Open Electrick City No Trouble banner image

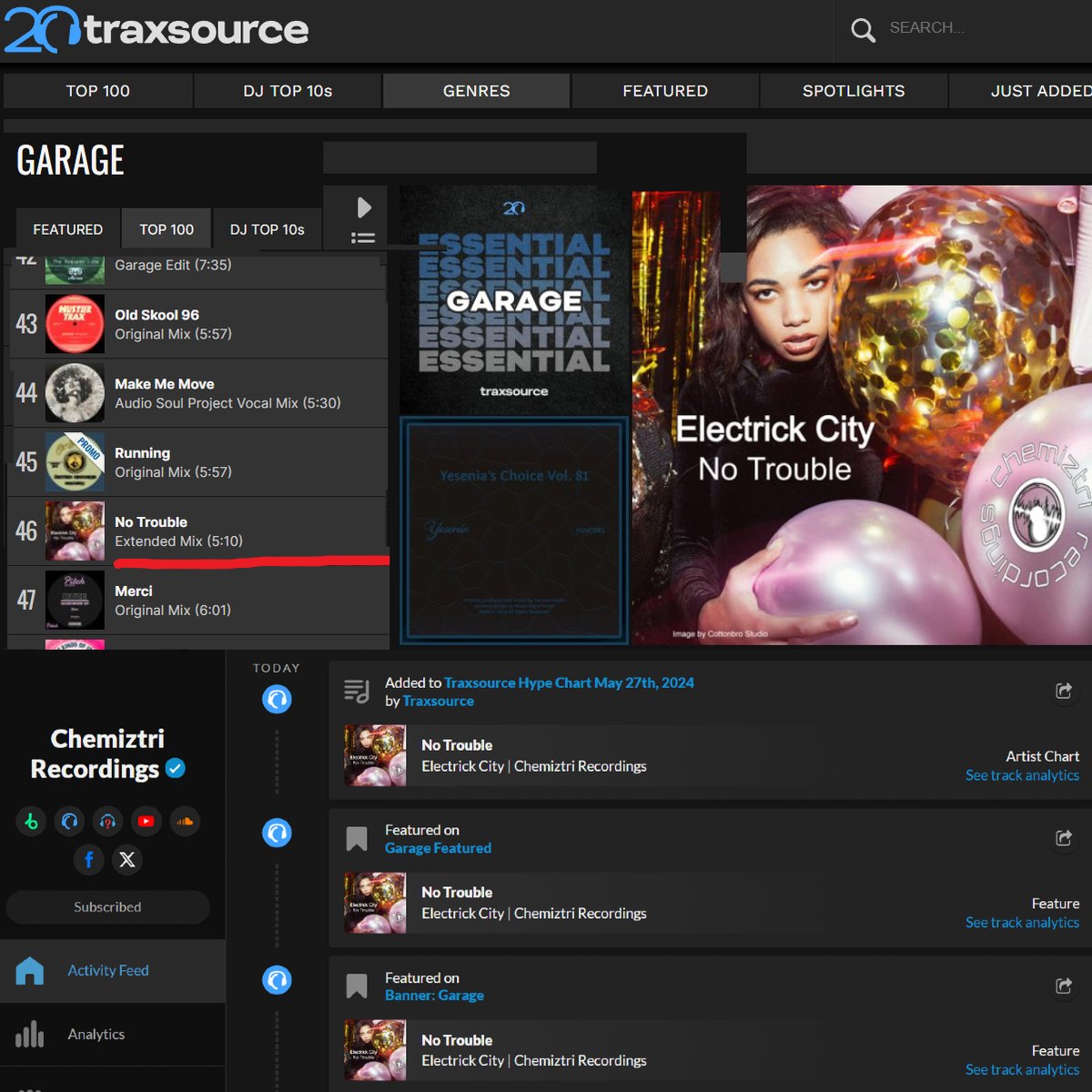862,416
